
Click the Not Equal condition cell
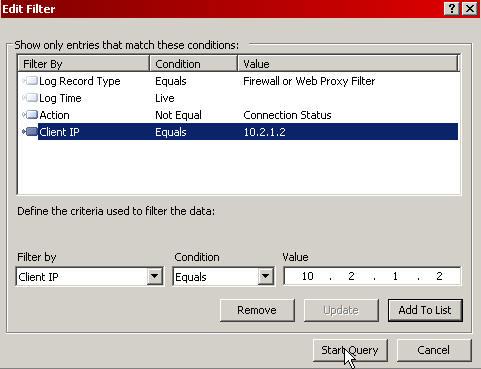click(x=178, y=115)
